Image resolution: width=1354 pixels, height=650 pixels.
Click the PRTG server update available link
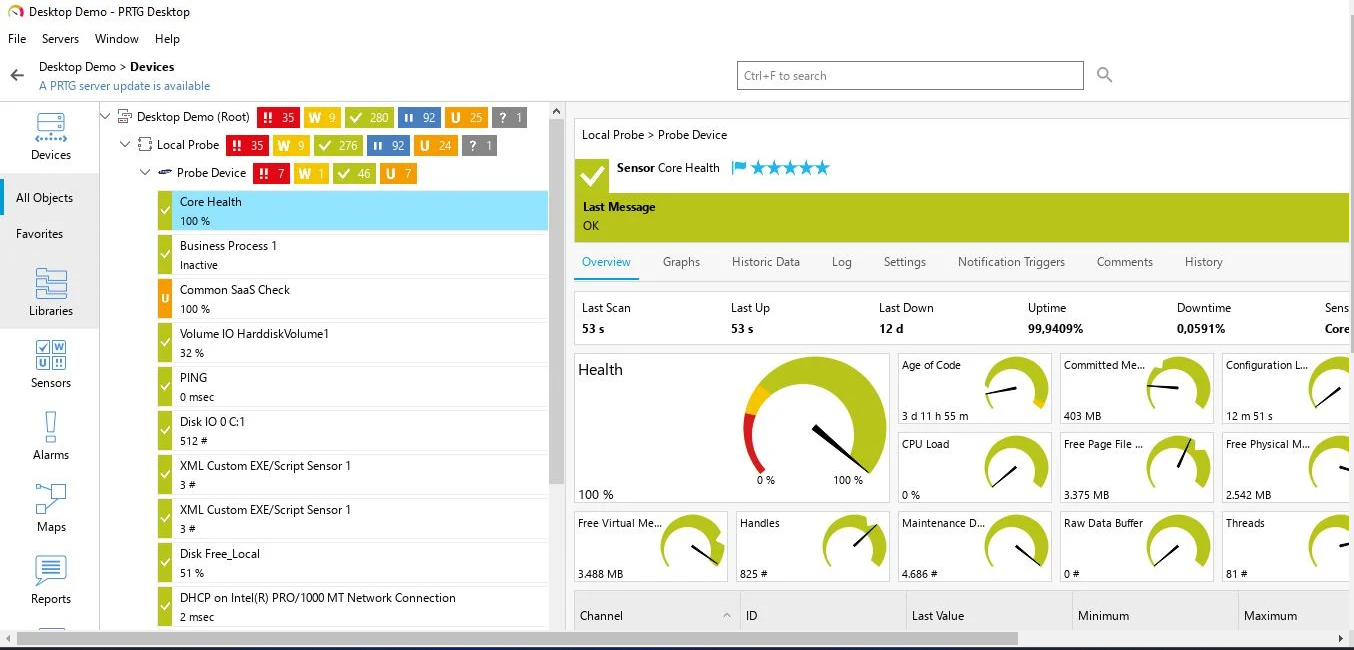pos(124,86)
